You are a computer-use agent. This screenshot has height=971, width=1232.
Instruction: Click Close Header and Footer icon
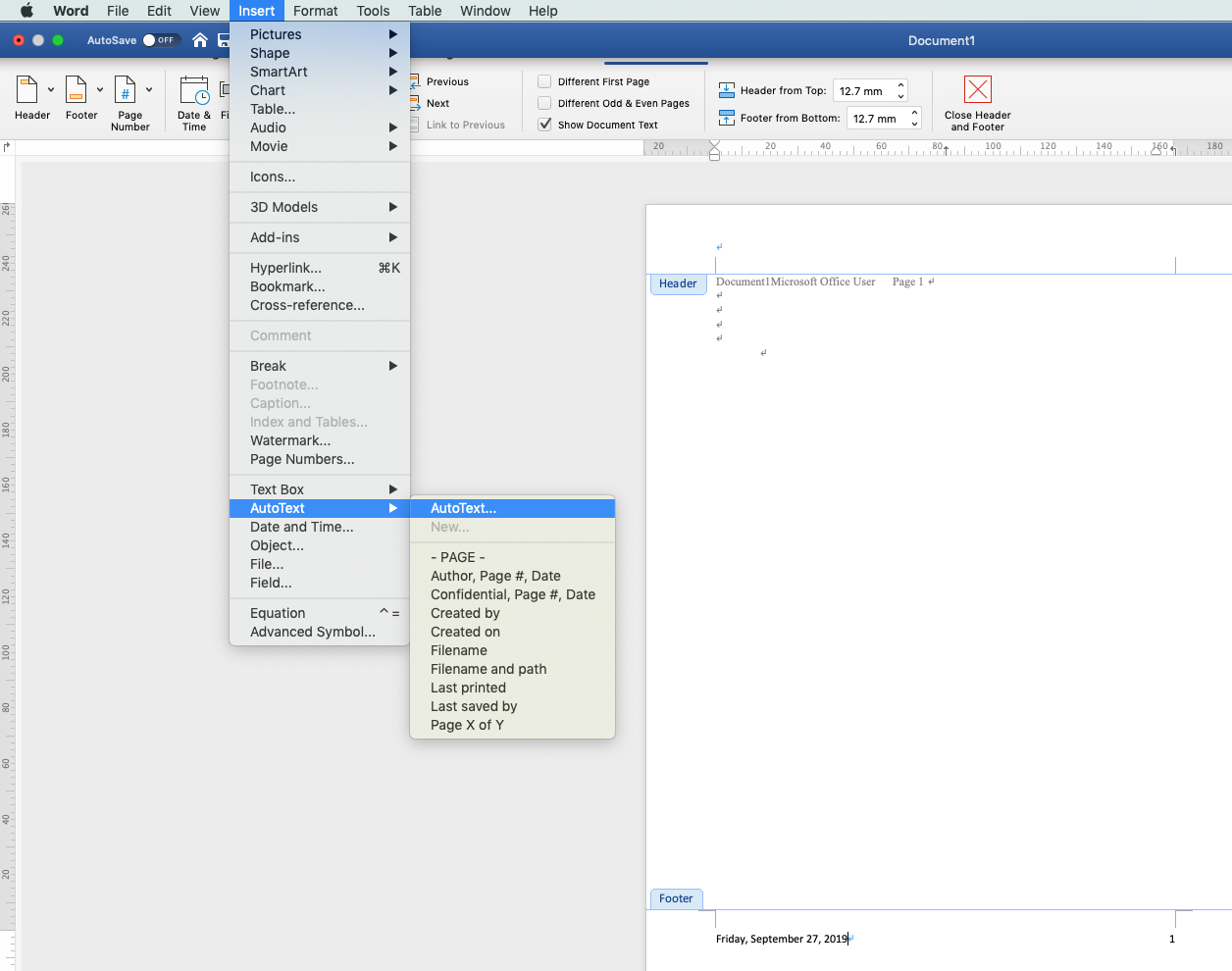click(x=978, y=89)
